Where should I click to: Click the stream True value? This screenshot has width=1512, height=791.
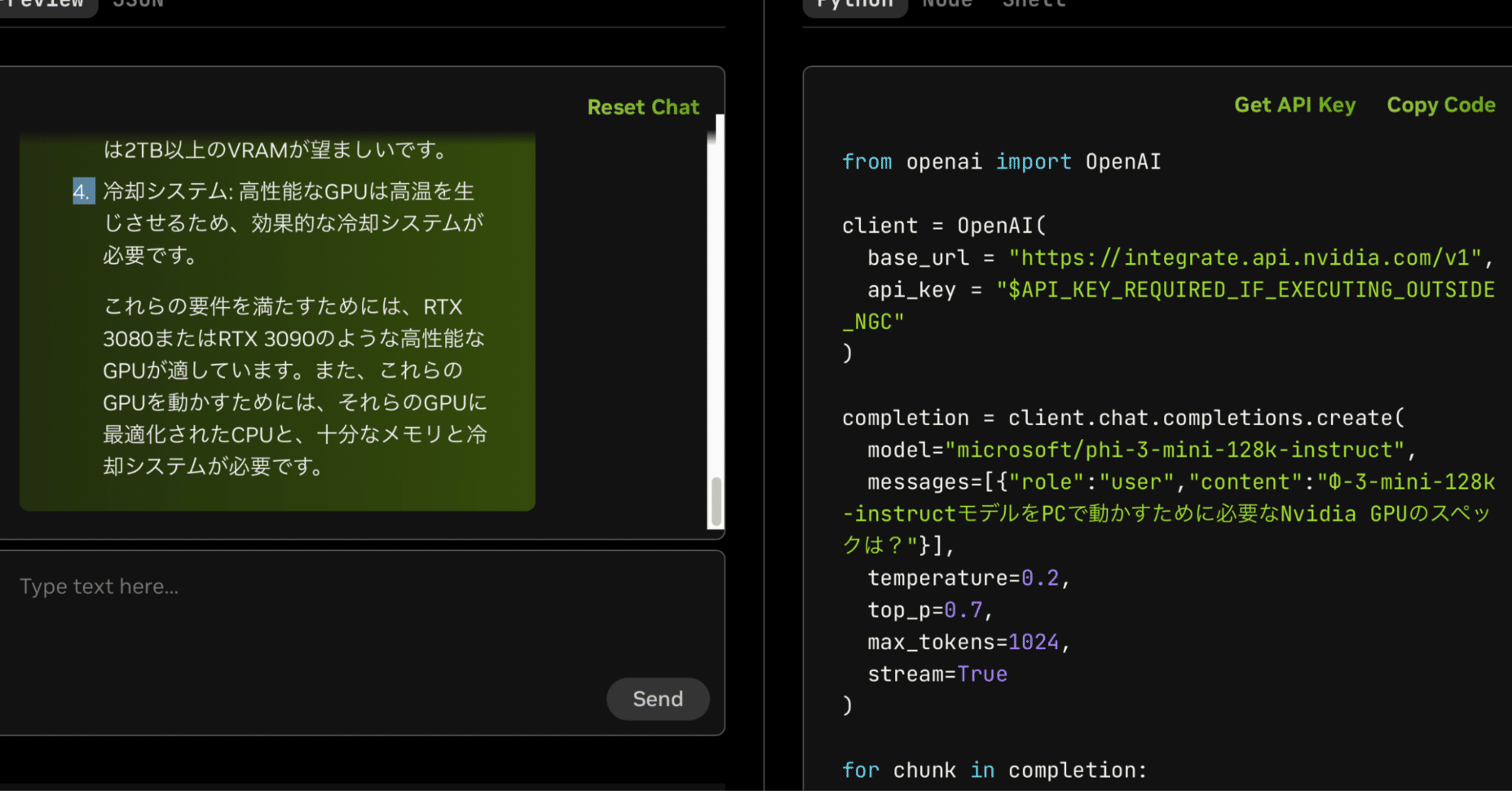tap(982, 675)
